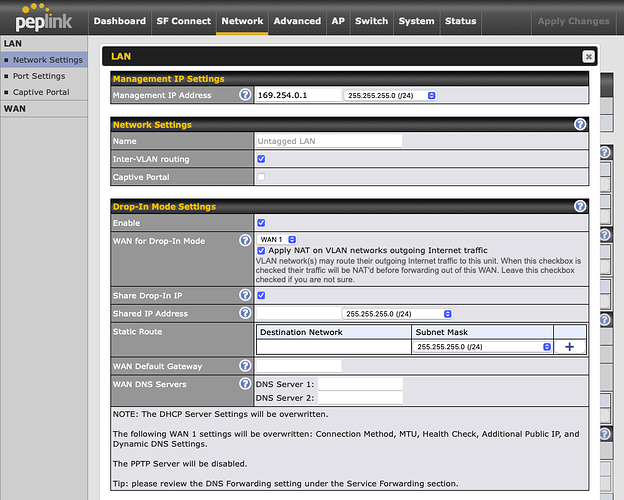The image size is (624, 500).
Task: Open the Switch tab
Action: coord(371,21)
